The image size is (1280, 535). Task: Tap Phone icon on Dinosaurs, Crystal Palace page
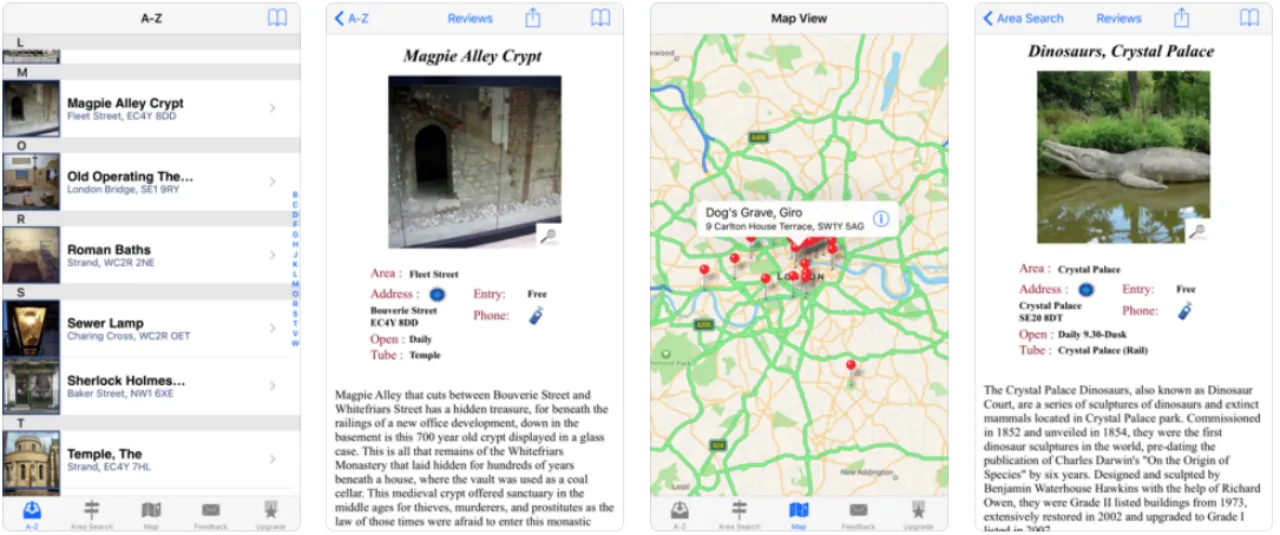1184,311
